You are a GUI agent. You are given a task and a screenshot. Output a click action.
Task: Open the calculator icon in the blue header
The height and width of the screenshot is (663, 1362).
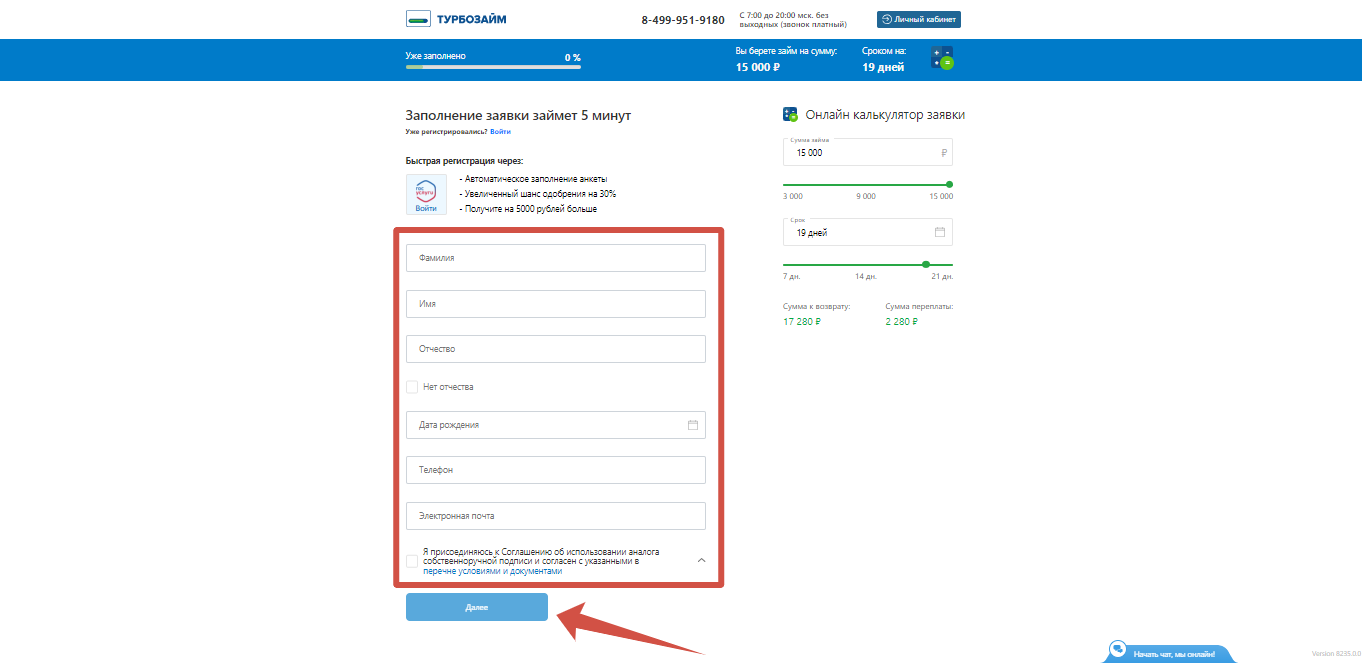(941, 58)
